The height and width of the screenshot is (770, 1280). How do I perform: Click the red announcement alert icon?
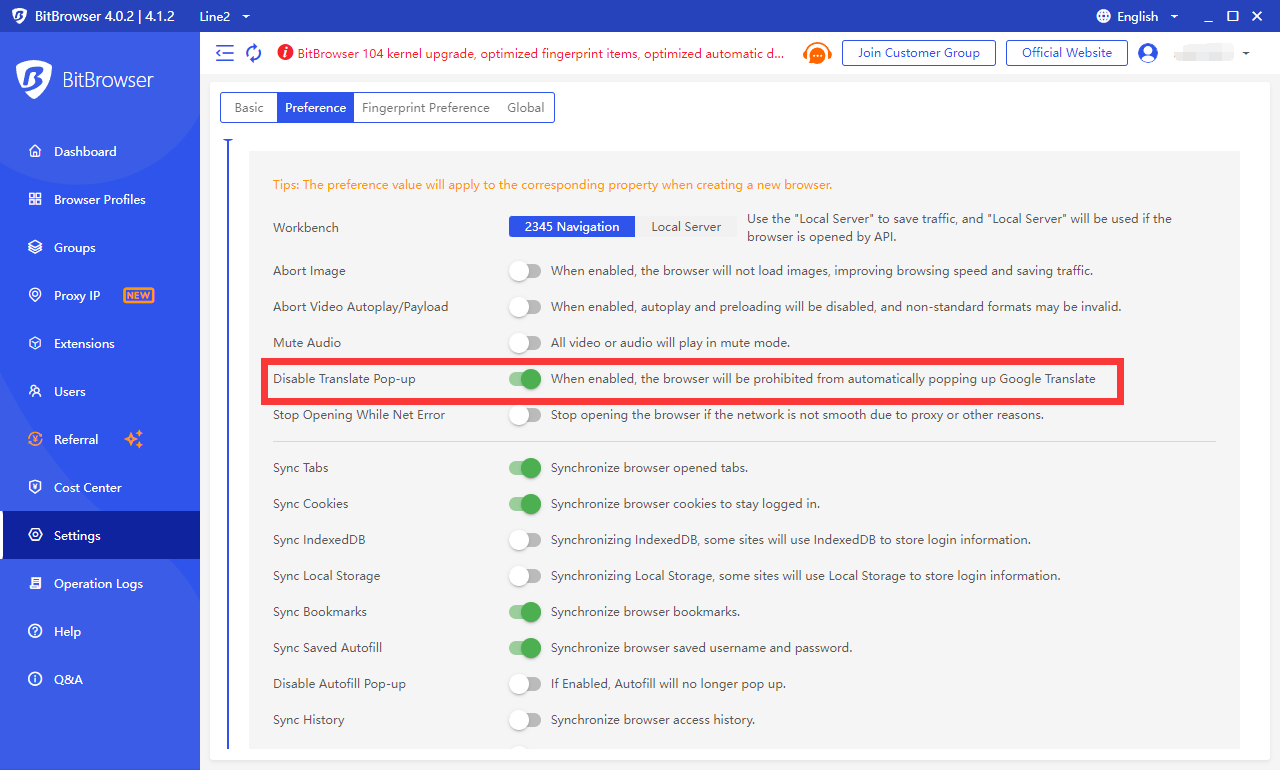285,53
